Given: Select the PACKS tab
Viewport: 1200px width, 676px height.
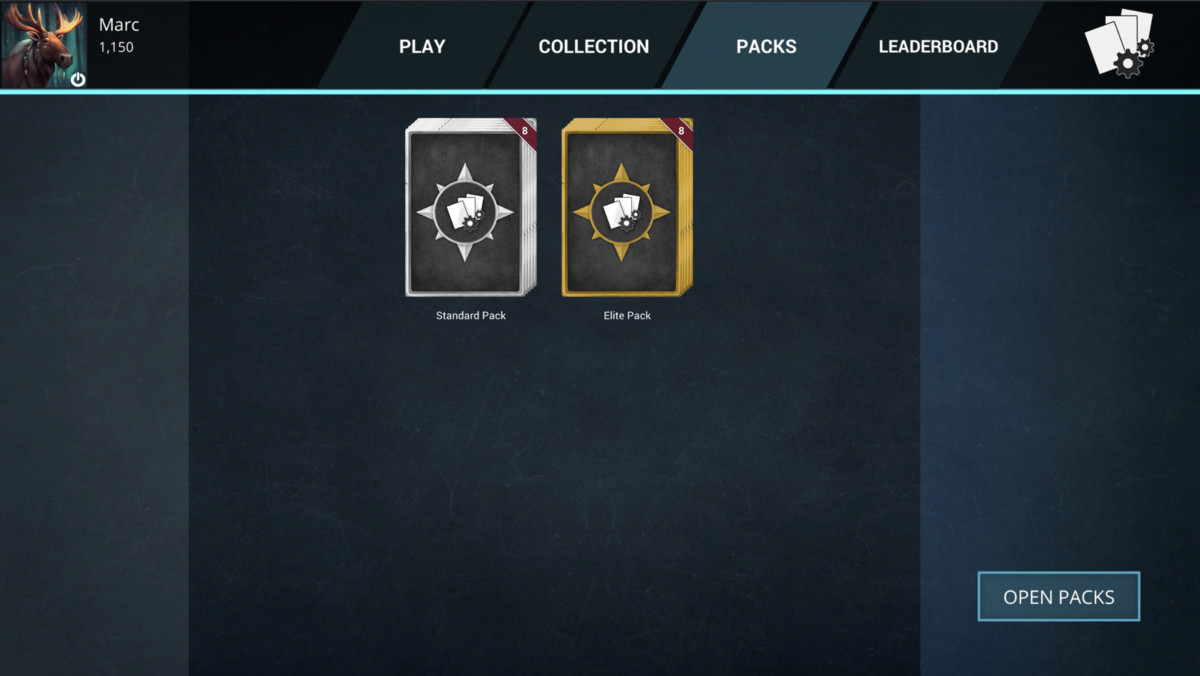Looking at the screenshot, I should coord(766,46).
